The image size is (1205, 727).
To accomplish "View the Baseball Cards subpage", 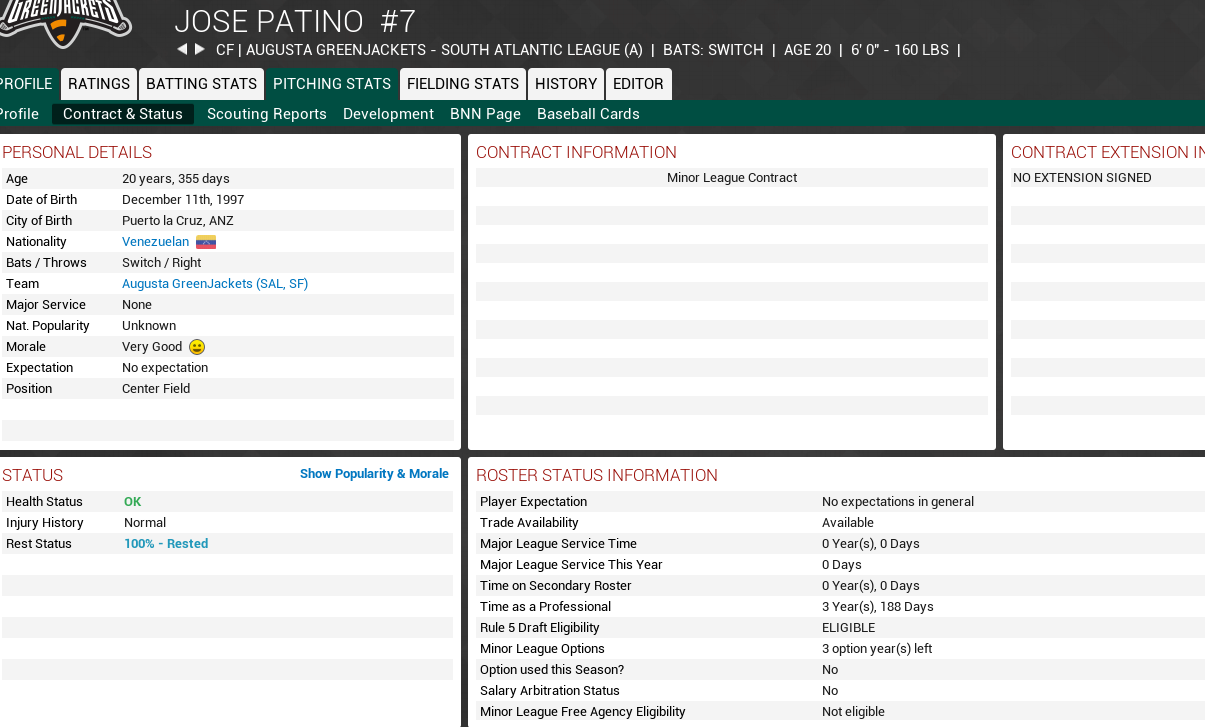I will (588, 114).
